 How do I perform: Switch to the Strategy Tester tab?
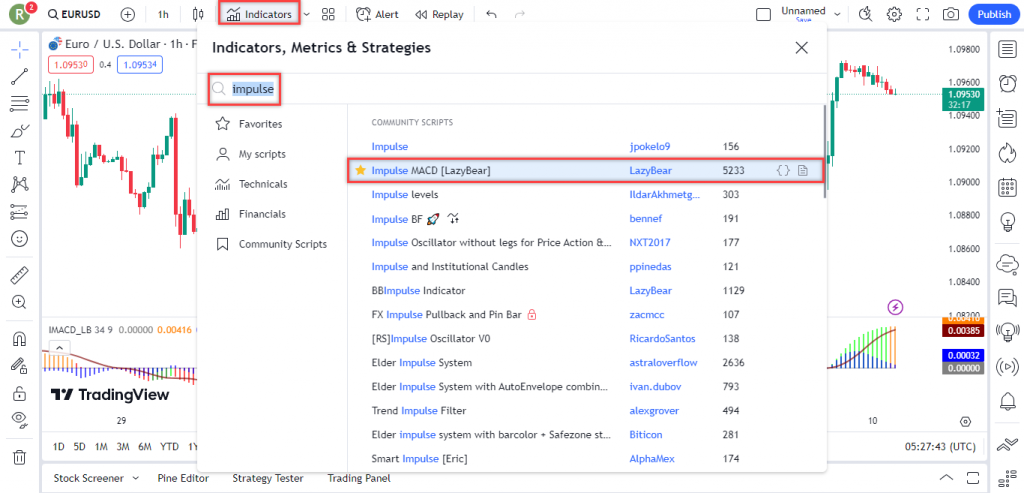(x=270, y=478)
